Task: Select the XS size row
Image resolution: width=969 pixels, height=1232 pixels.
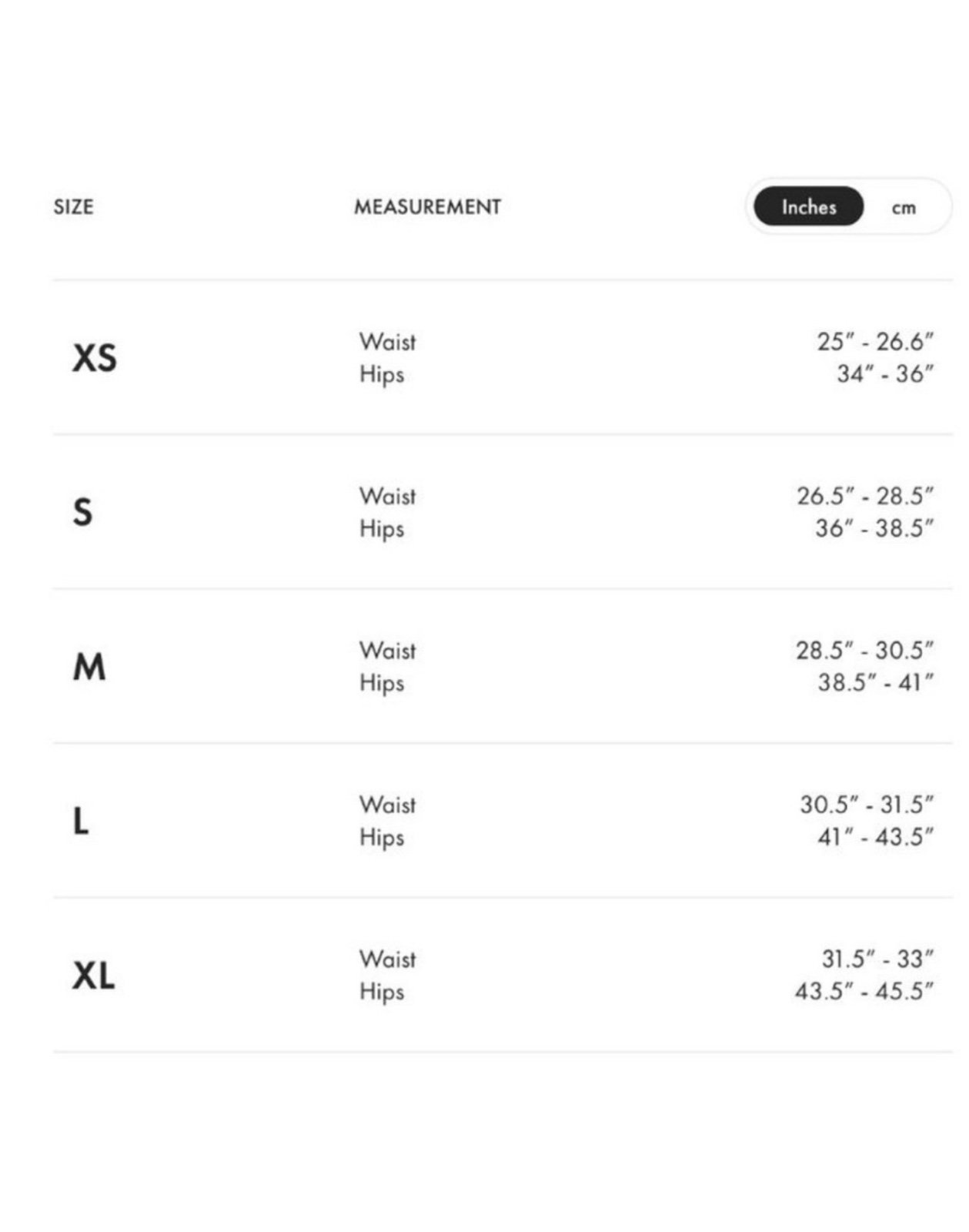Action: (x=503, y=358)
